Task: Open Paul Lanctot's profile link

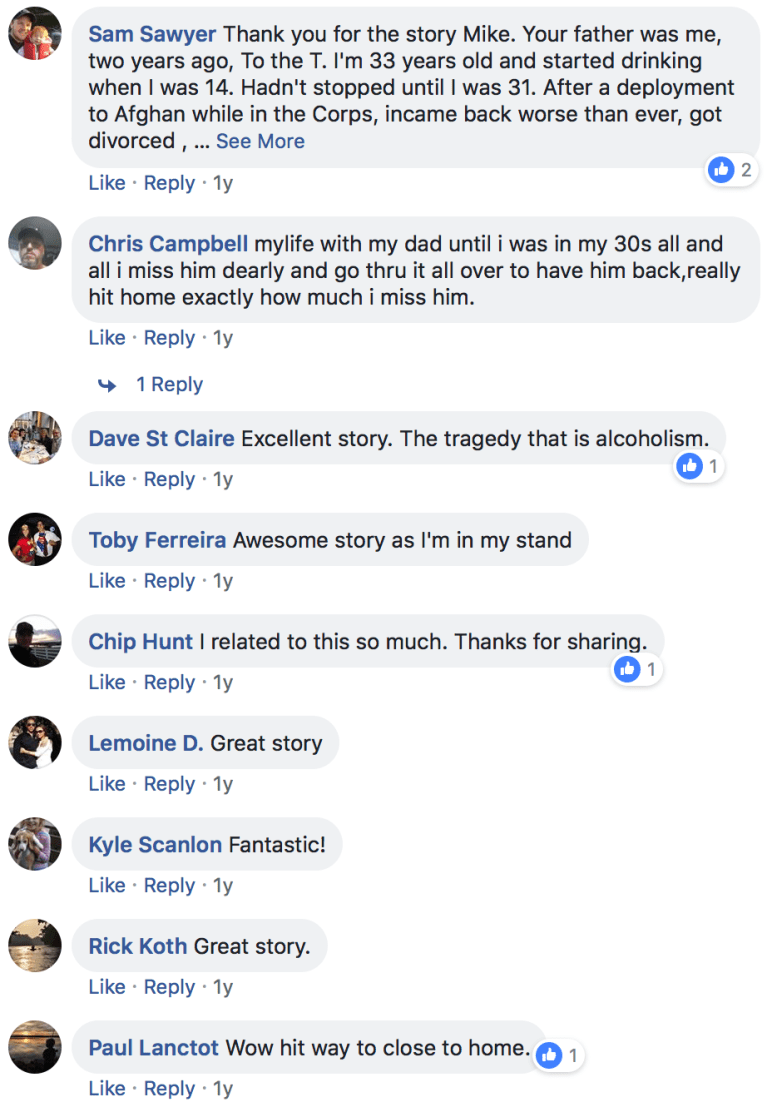Action: [153, 1048]
